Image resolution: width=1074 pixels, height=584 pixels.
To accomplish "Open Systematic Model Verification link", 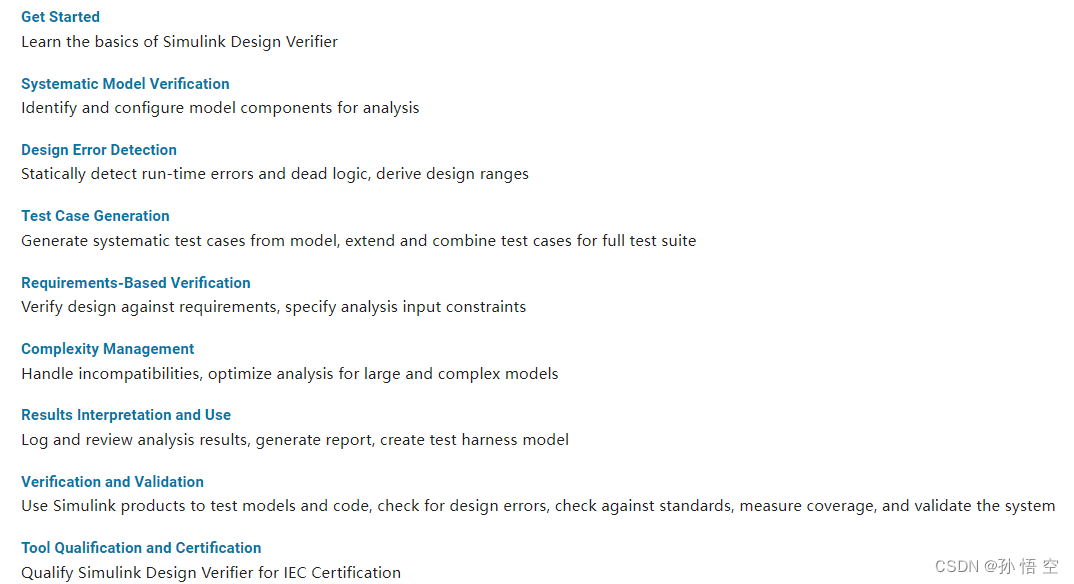I will (125, 84).
